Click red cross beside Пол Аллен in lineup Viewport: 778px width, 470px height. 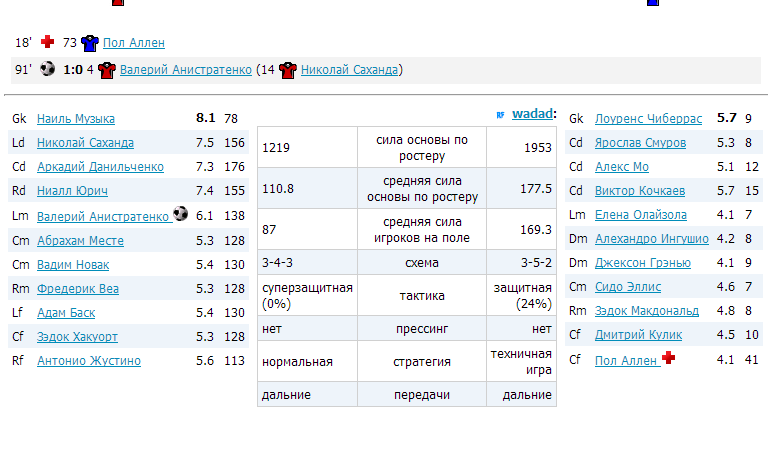[x=669, y=359]
